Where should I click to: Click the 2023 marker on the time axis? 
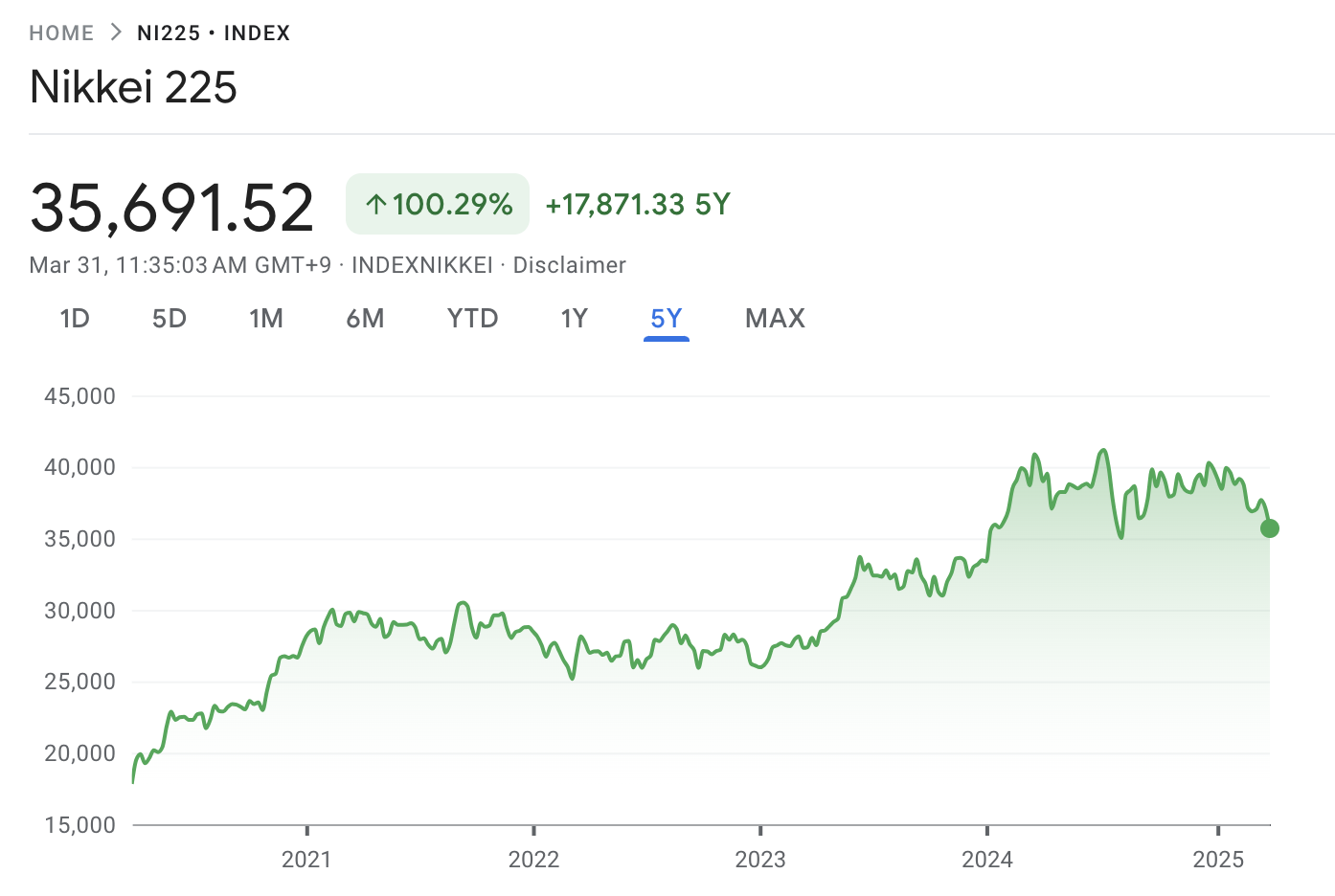759,859
